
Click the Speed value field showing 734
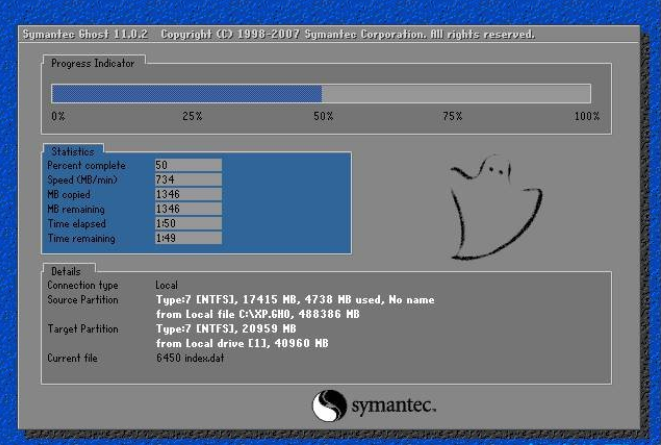[x=188, y=180]
